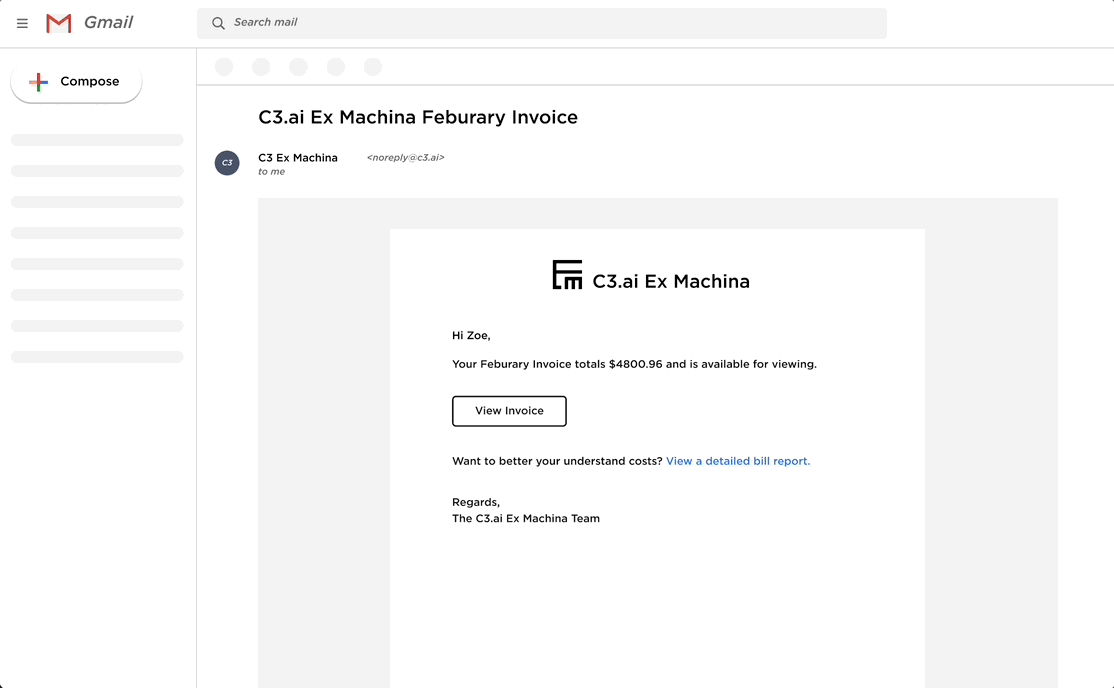Click the email subject 'C3.ai Ex Machina Feburary Invoice'
This screenshot has width=1114, height=688.
[x=418, y=117]
